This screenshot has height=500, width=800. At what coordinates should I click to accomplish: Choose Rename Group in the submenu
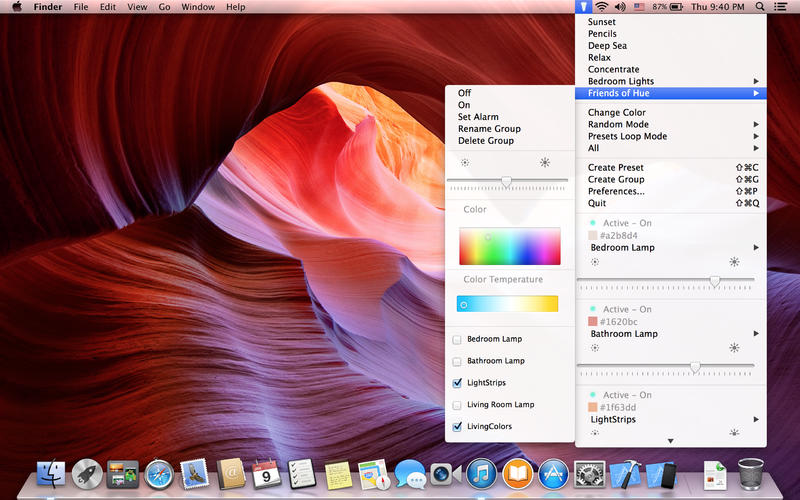point(510,129)
